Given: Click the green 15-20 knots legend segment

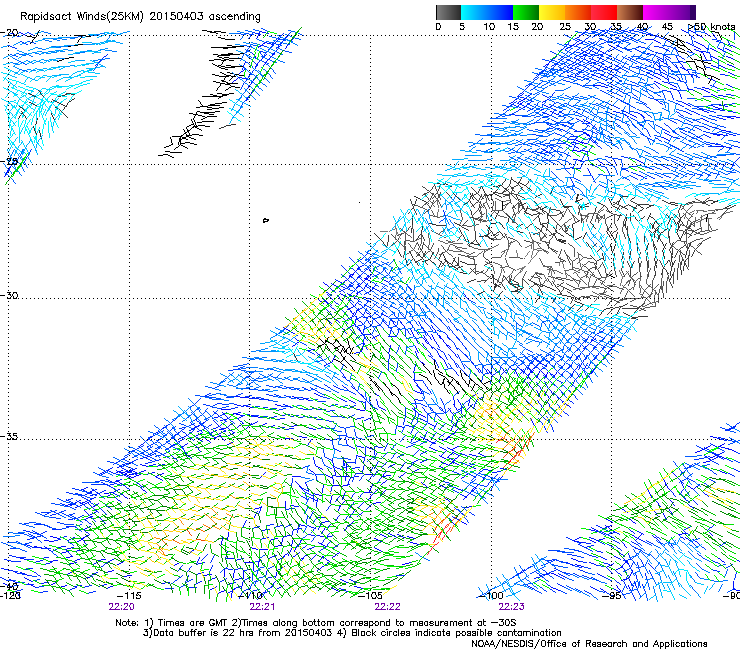Looking at the screenshot, I should [x=526, y=12].
